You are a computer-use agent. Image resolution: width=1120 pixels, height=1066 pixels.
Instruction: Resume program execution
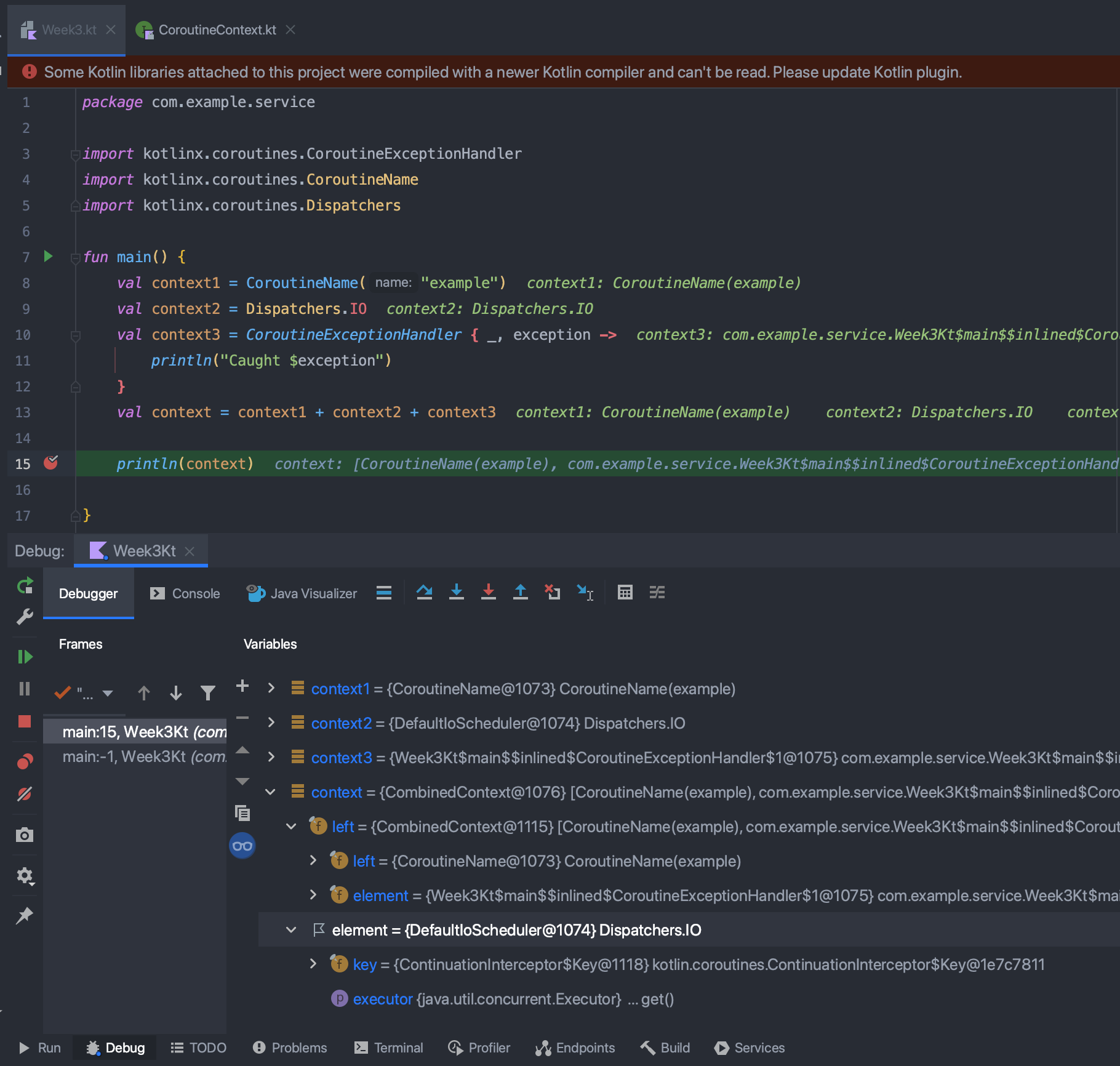point(25,657)
